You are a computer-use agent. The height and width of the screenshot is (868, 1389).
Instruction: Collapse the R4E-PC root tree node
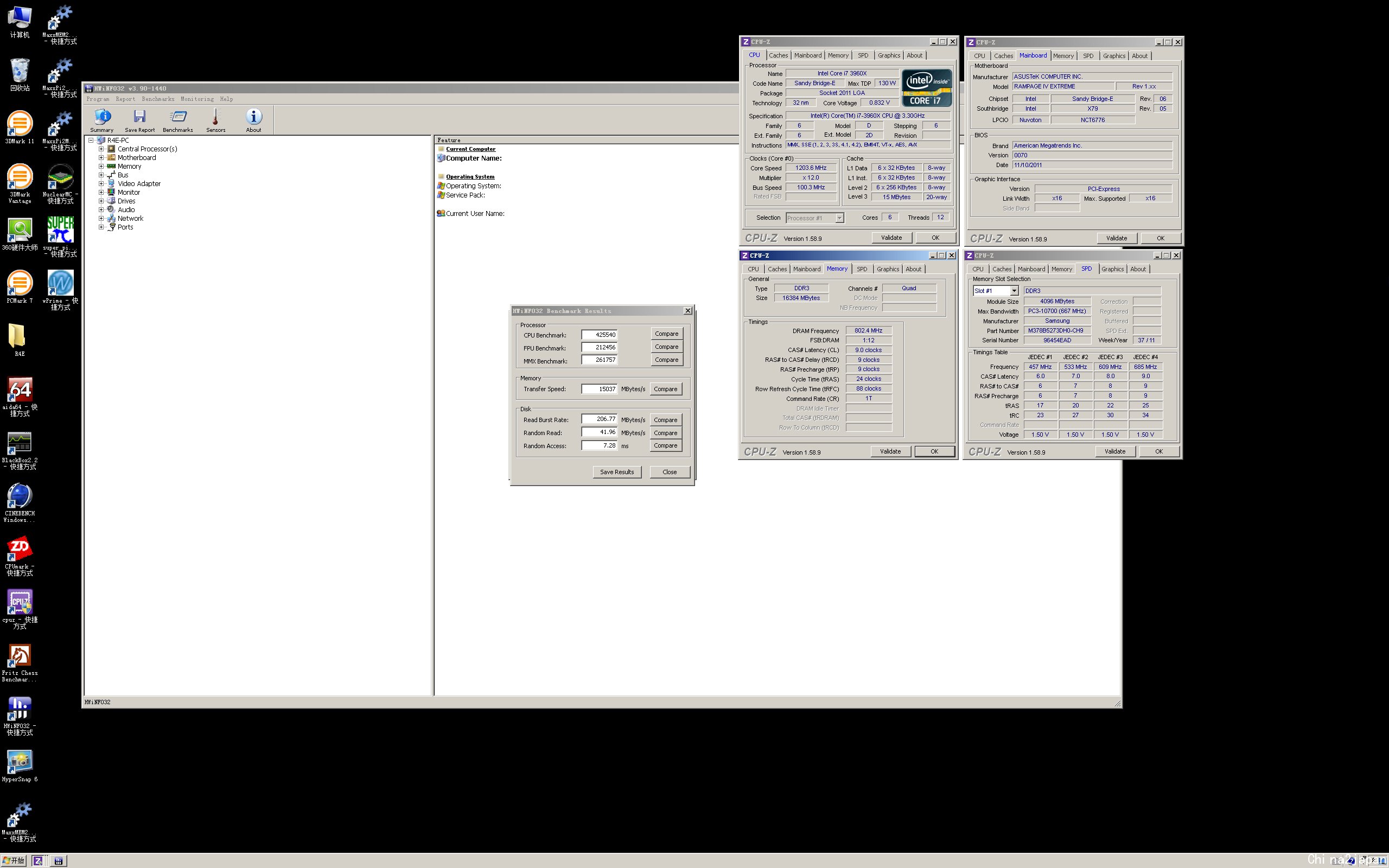coord(91,140)
